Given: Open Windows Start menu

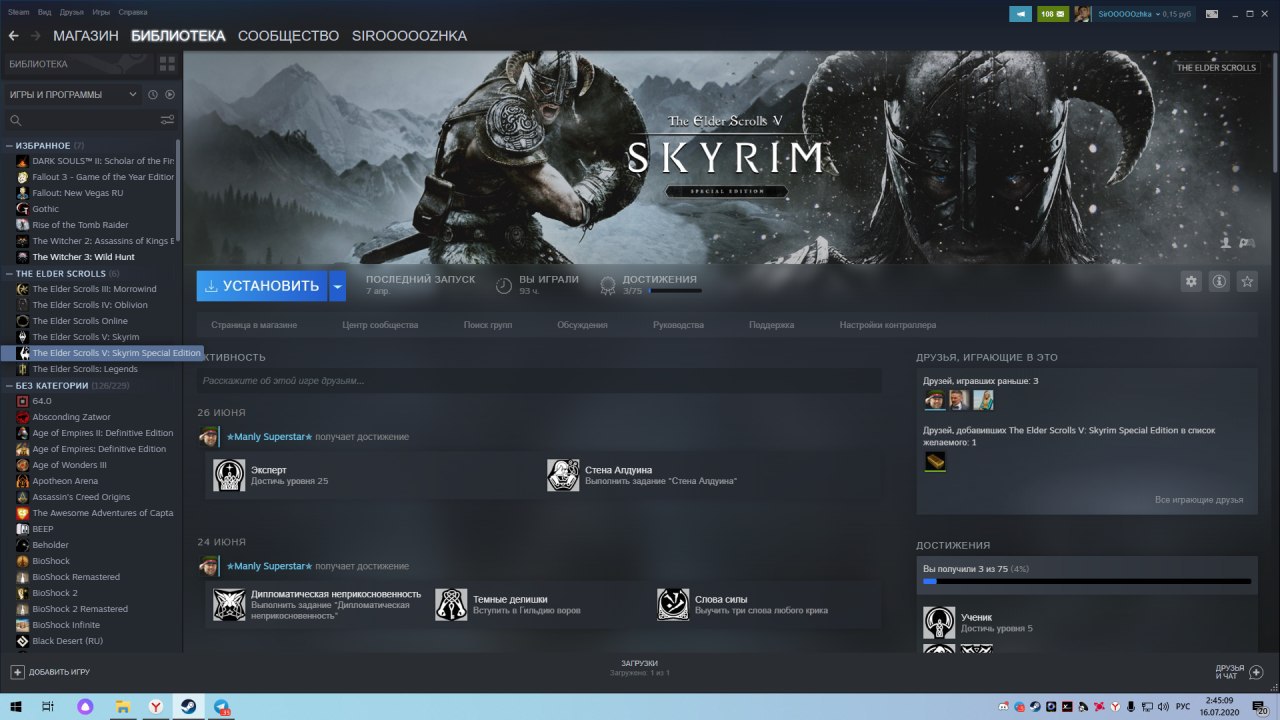Looking at the screenshot, I should tap(17, 706).
